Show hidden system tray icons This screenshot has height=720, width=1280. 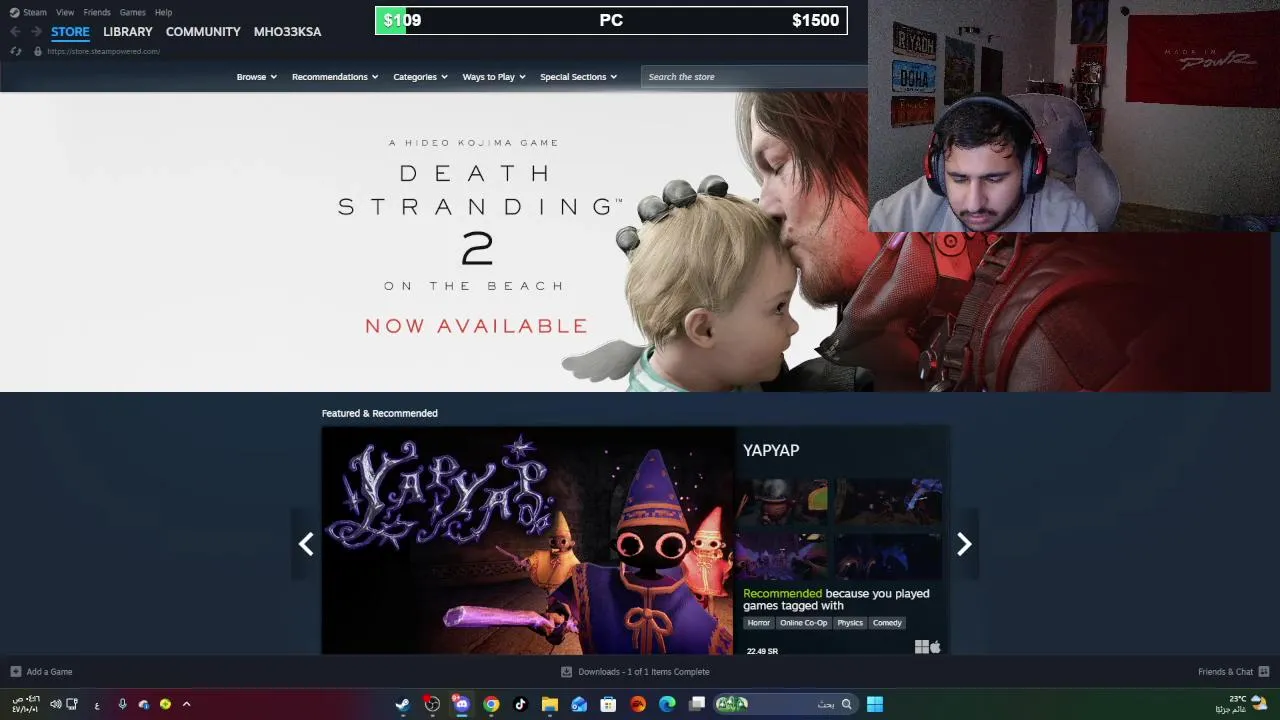(x=186, y=704)
